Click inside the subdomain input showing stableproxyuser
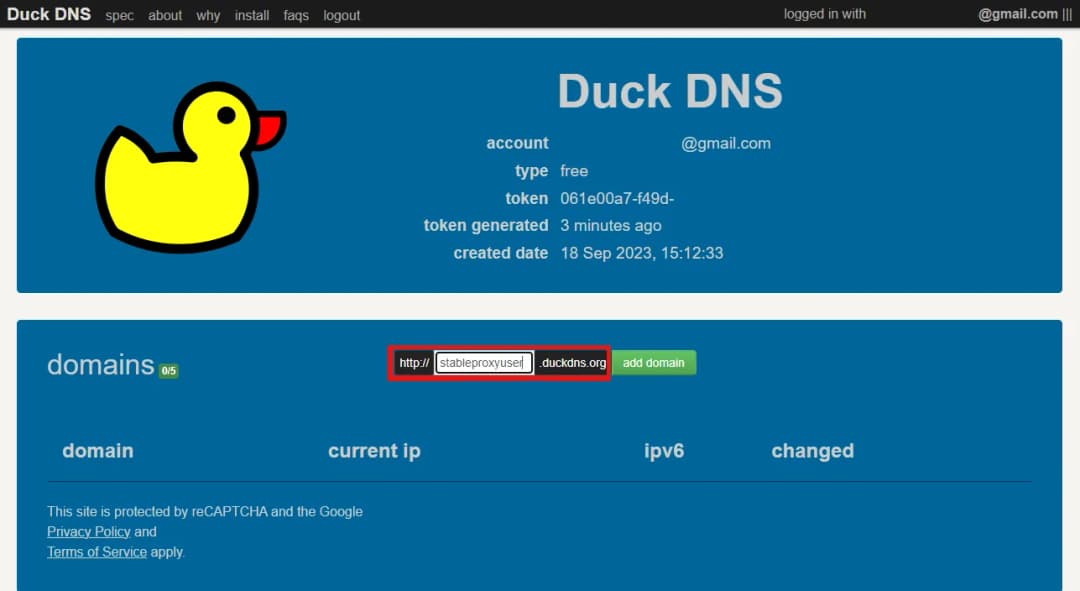 484,363
